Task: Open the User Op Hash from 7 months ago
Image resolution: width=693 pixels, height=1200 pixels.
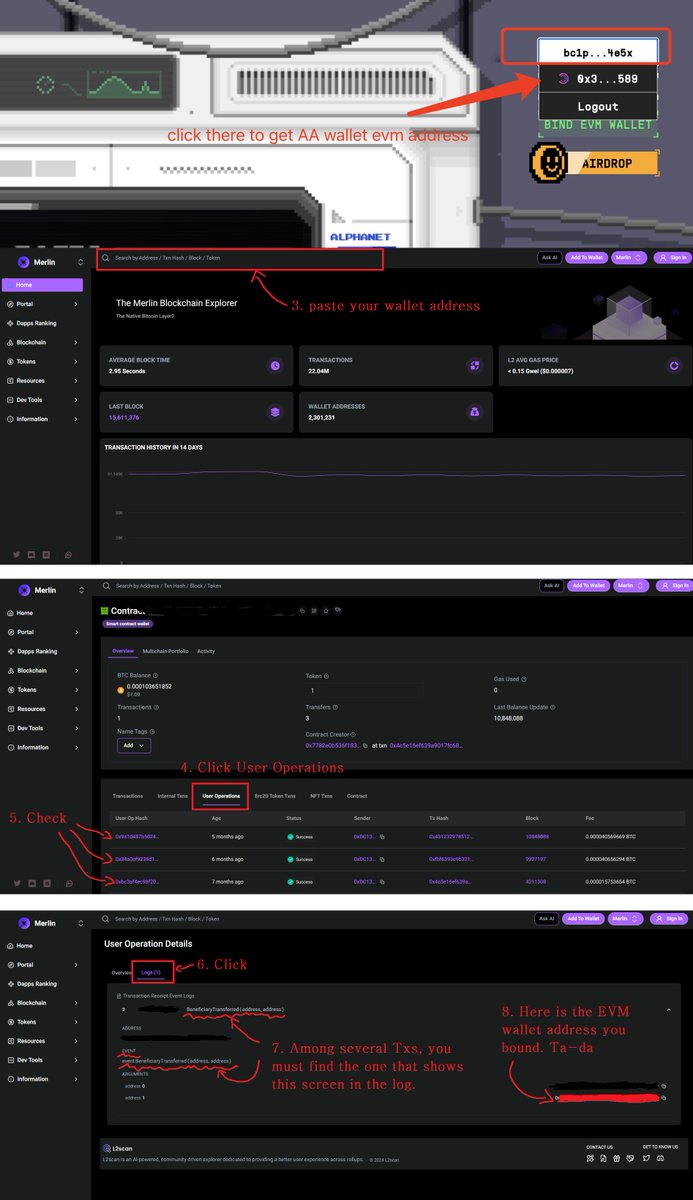Action: (136, 881)
